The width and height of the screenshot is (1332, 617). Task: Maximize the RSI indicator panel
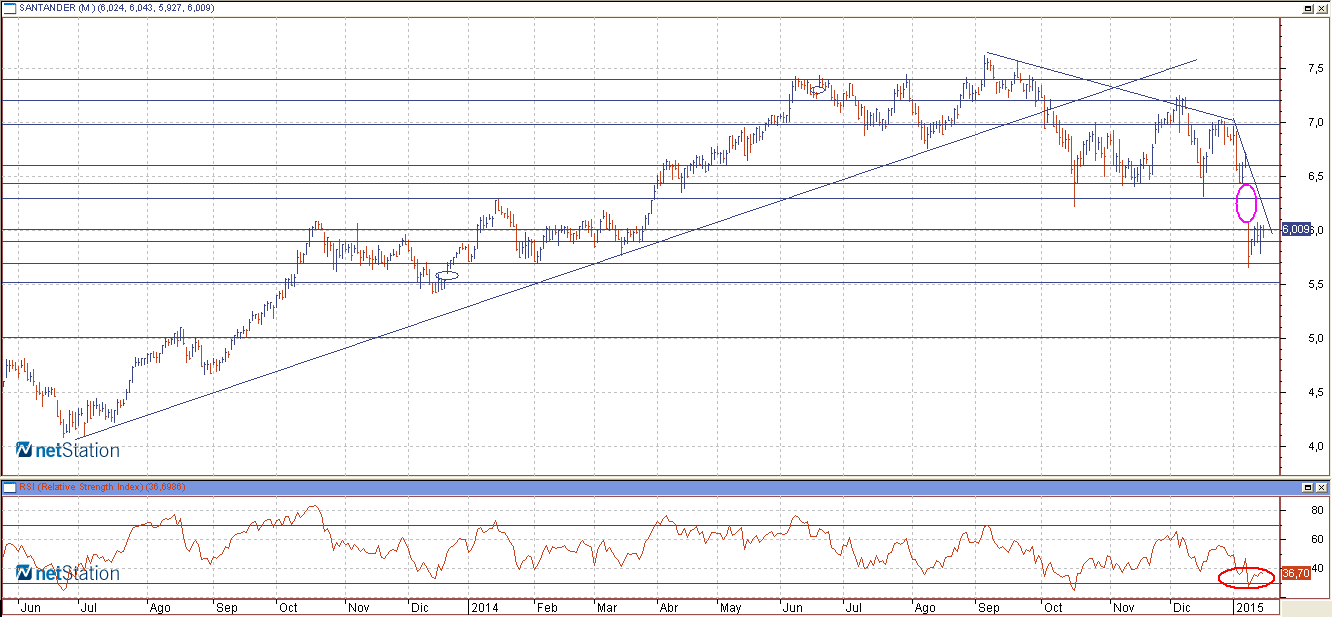[x=1308, y=487]
